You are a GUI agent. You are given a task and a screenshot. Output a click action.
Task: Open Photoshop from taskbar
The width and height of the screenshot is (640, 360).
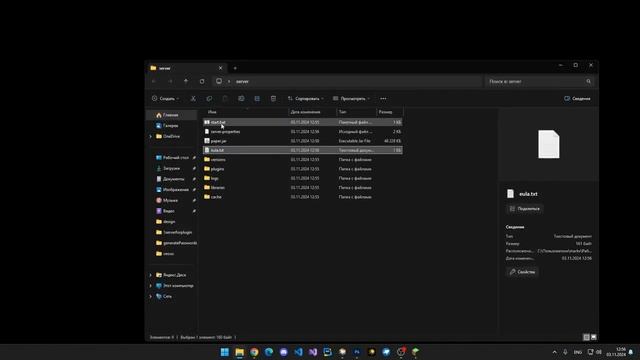357,352
